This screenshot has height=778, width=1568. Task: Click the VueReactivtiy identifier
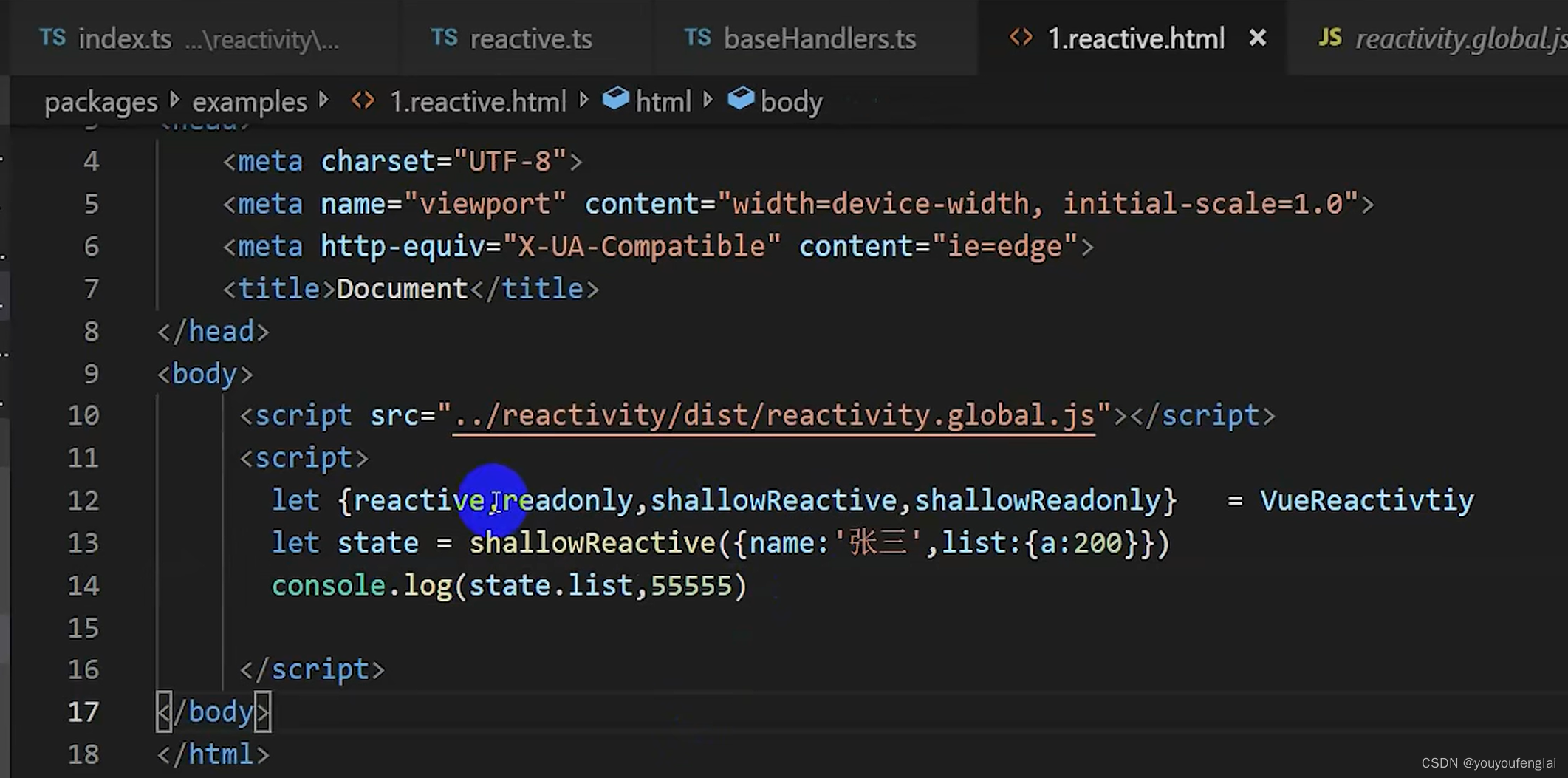pos(1366,501)
